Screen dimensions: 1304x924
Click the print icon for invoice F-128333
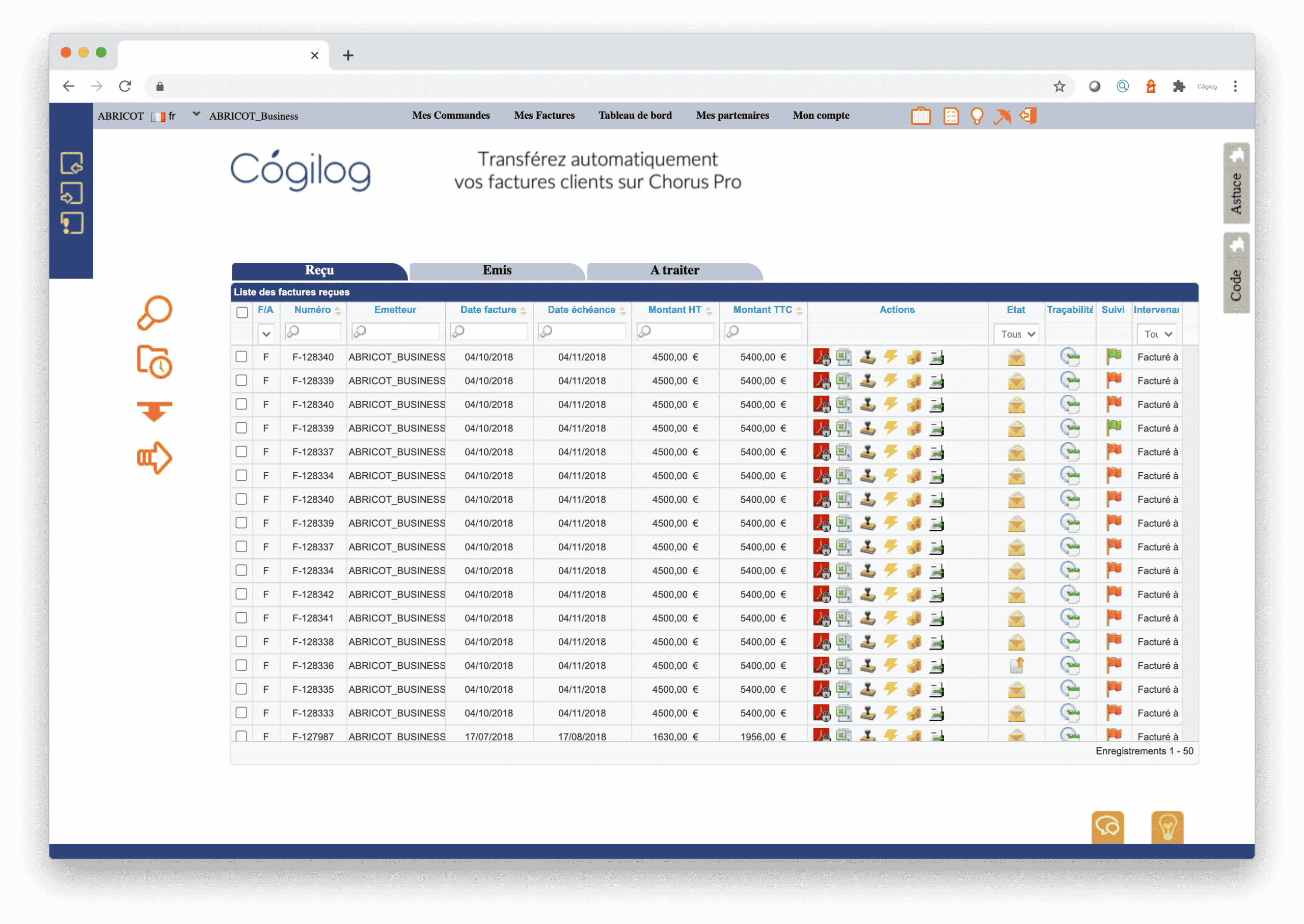(x=936, y=714)
